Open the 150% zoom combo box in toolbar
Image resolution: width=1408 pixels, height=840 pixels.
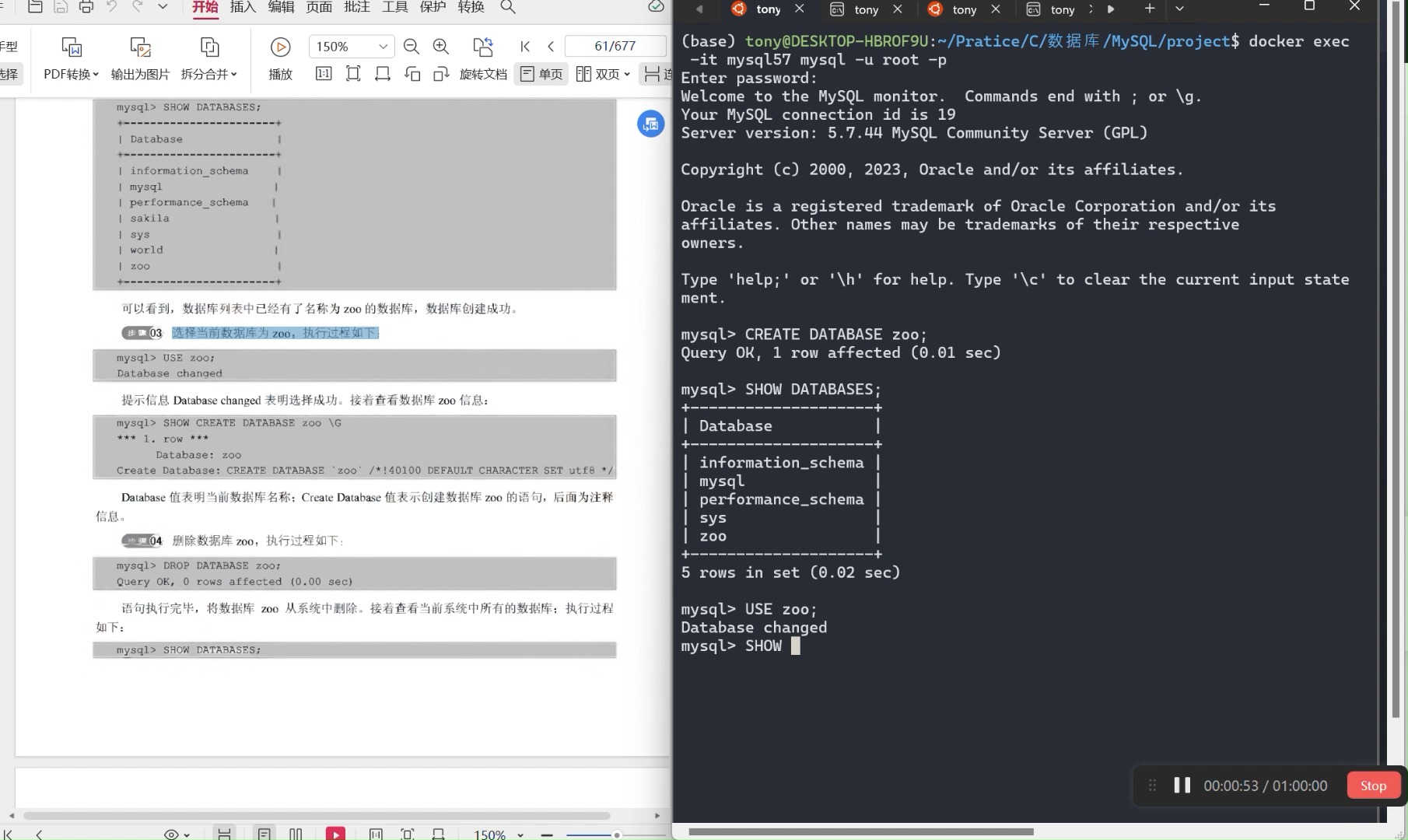click(351, 47)
